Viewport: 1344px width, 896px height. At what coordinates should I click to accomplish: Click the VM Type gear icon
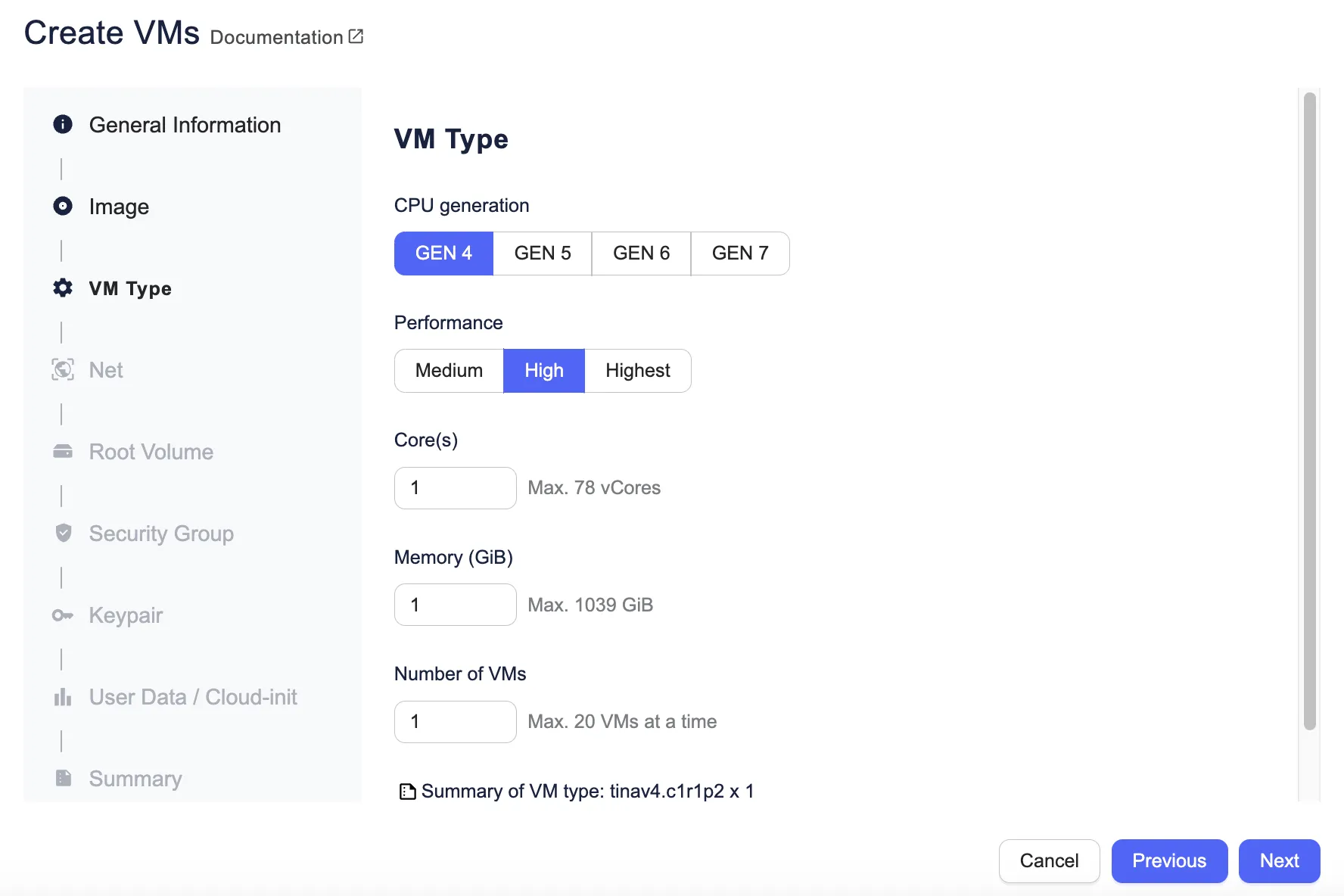62,288
